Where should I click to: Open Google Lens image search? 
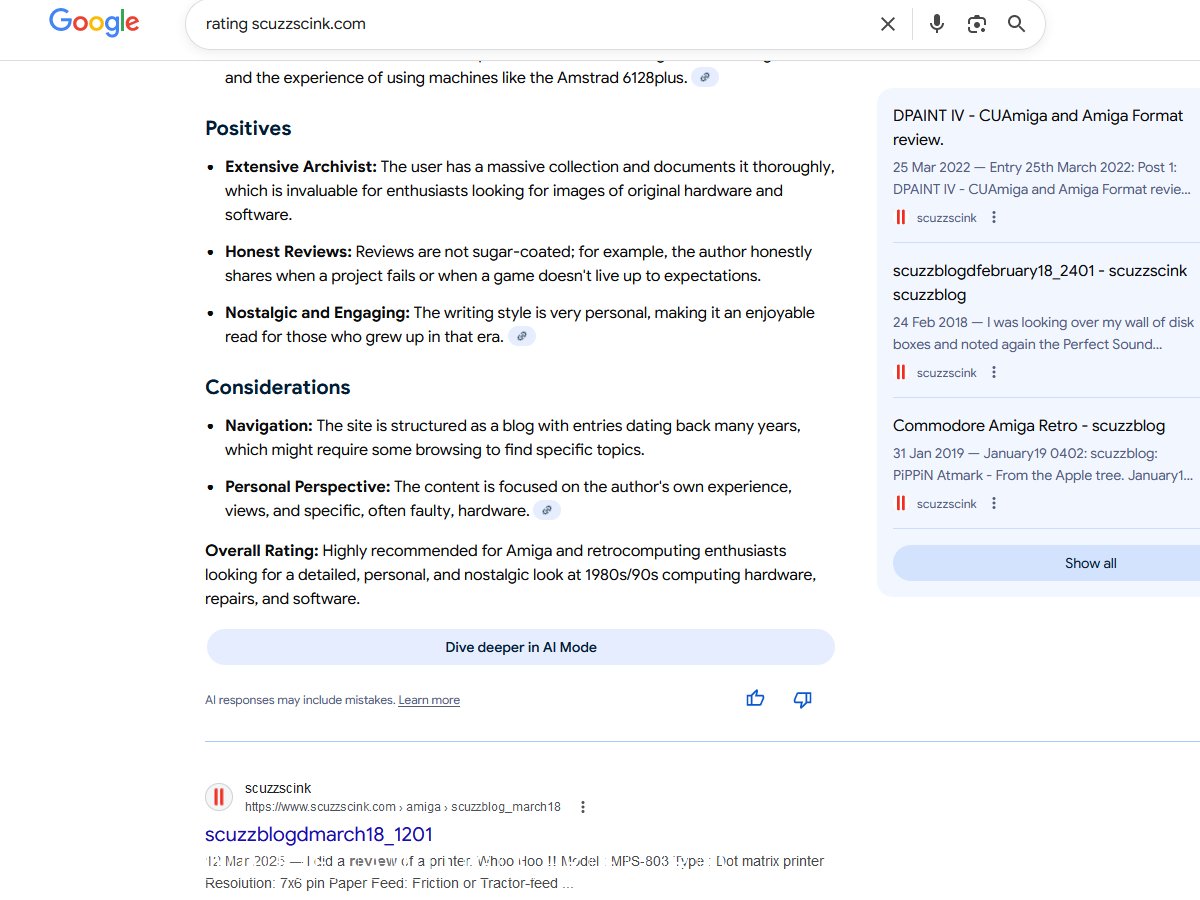tap(977, 24)
